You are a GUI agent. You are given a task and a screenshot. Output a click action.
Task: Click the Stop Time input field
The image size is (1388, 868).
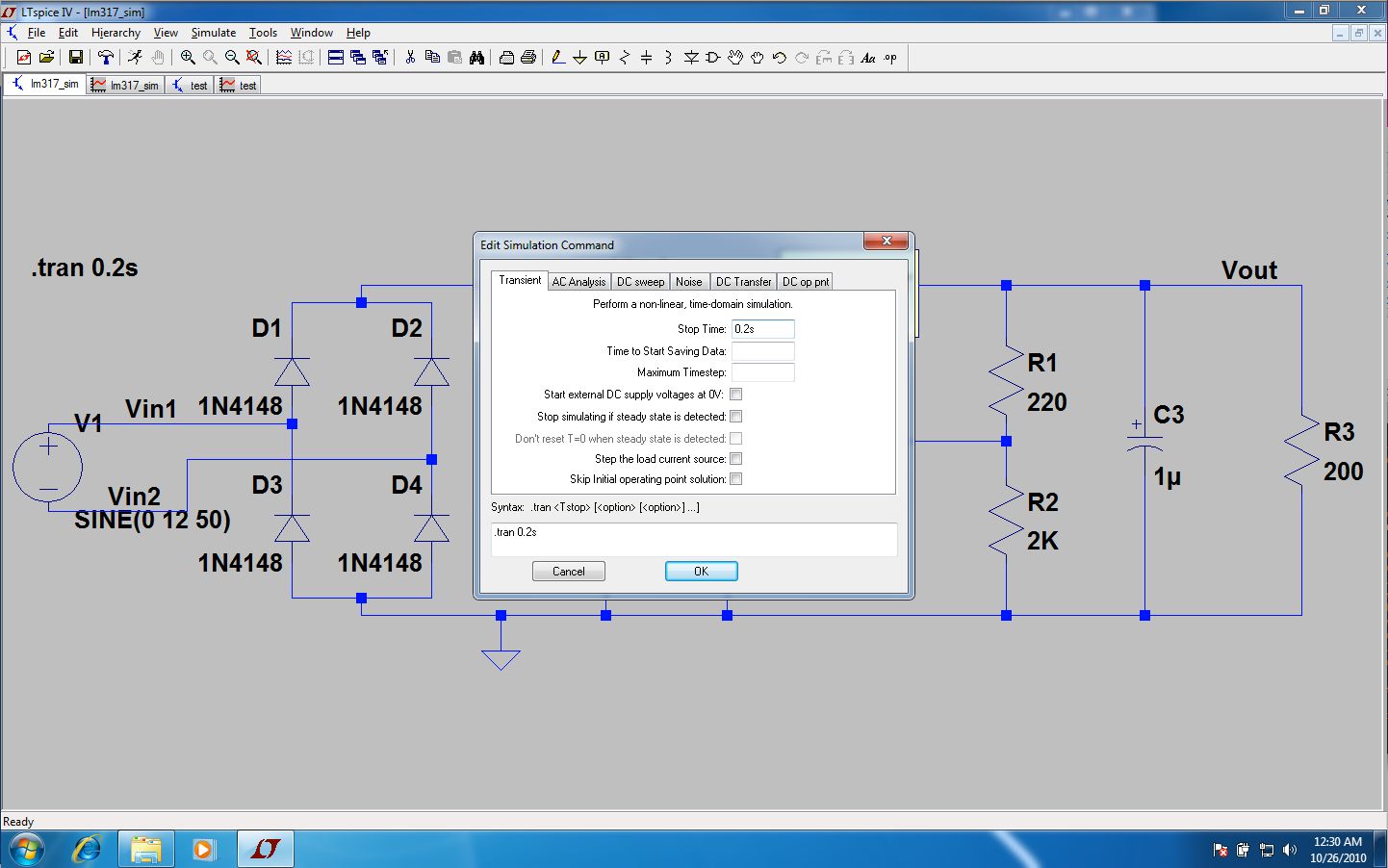[762, 328]
